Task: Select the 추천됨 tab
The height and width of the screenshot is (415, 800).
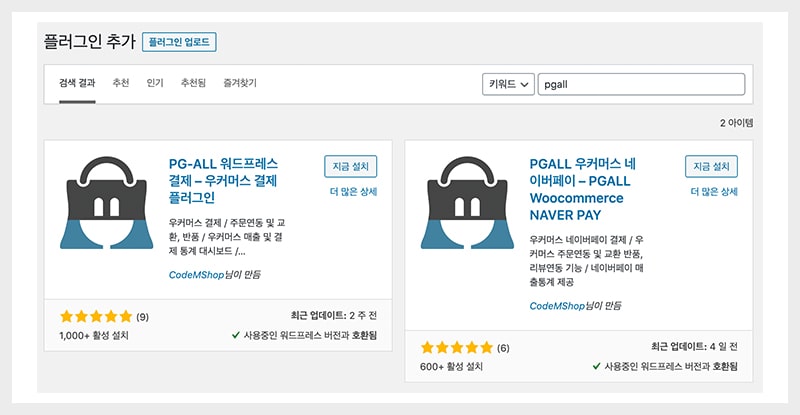Action: [x=193, y=84]
